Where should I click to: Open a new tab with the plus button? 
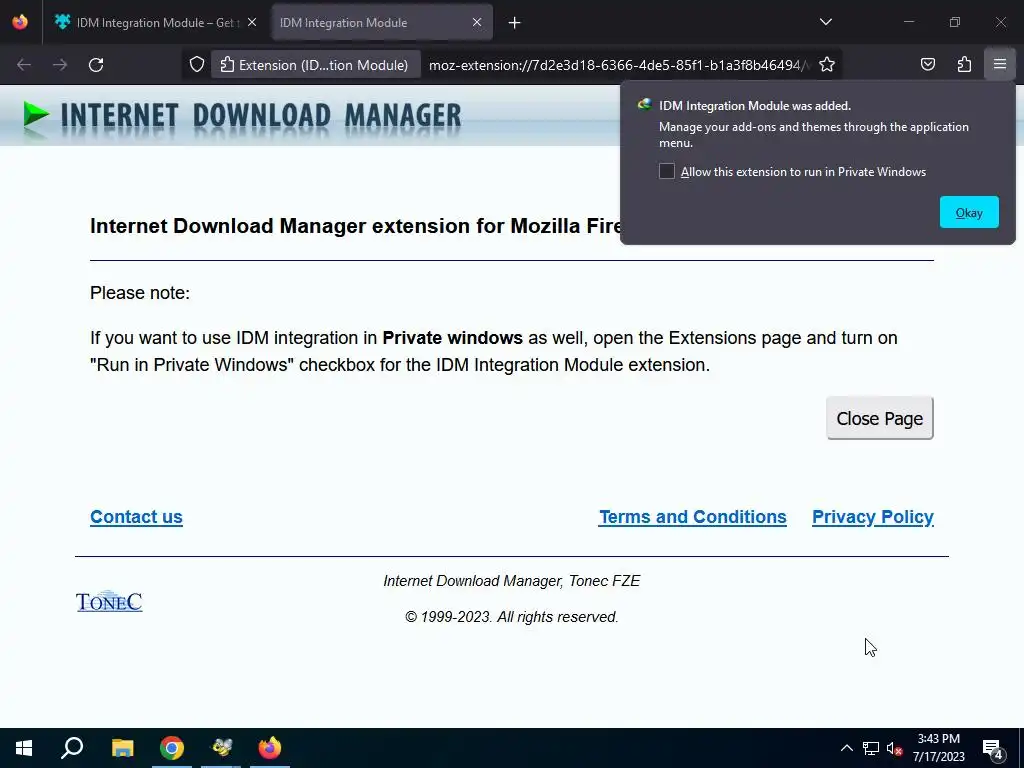(515, 23)
